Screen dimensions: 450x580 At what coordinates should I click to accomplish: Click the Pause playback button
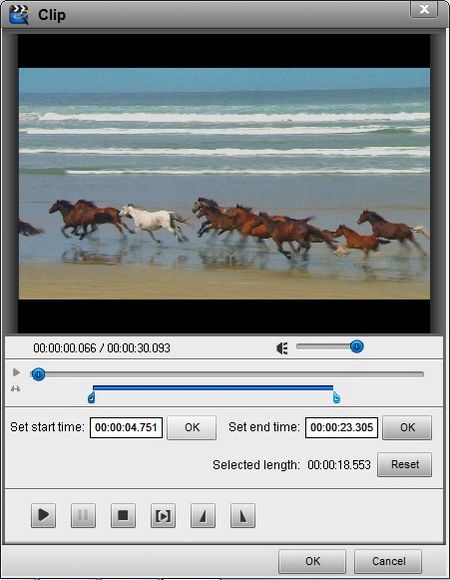[x=83, y=515]
